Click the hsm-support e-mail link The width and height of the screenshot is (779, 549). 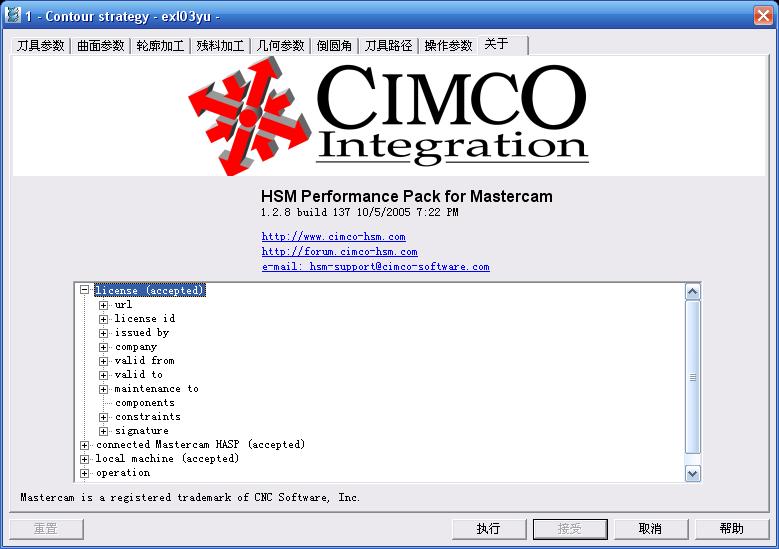[x=376, y=266]
